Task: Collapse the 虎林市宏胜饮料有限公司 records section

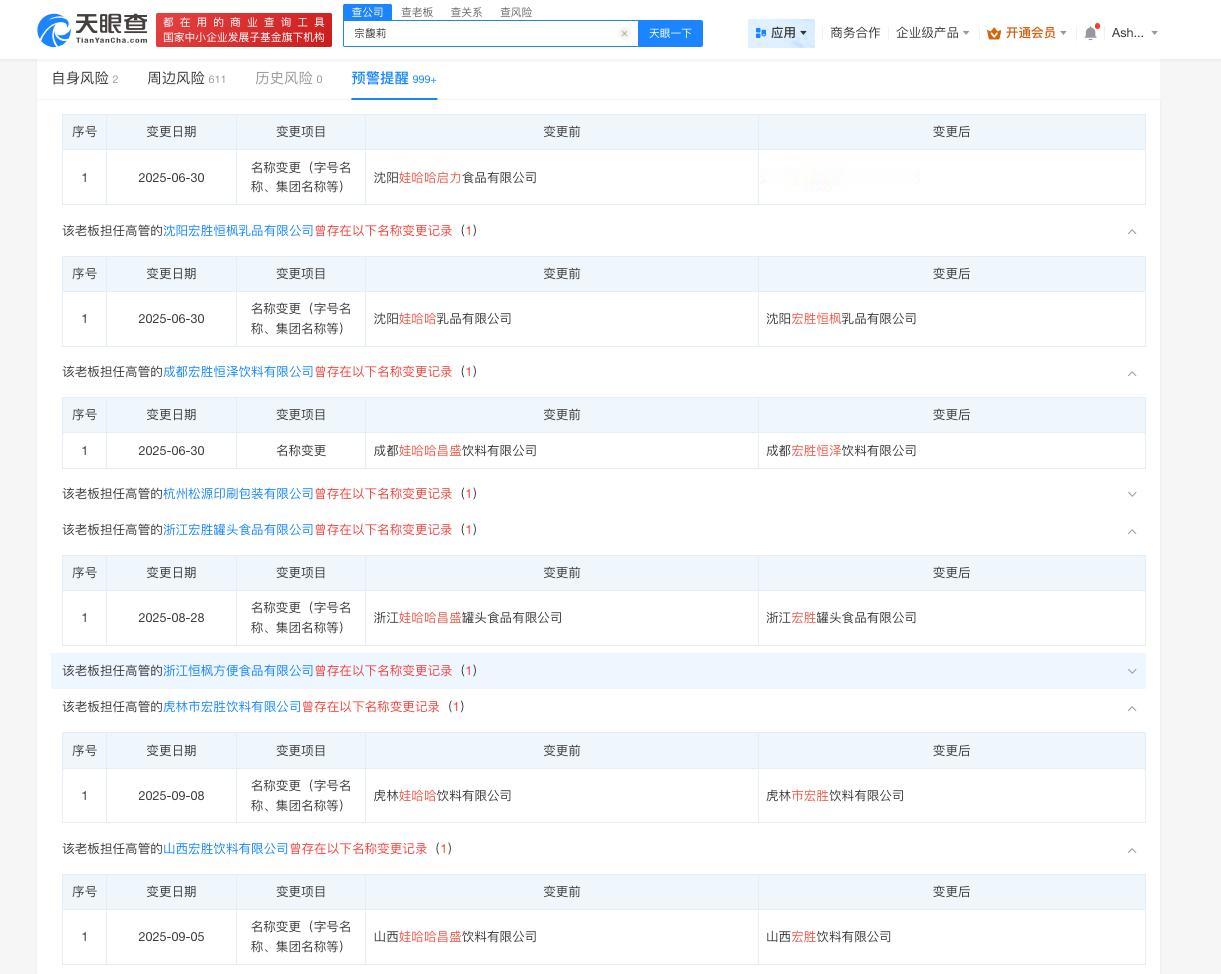Action: 1132,708
